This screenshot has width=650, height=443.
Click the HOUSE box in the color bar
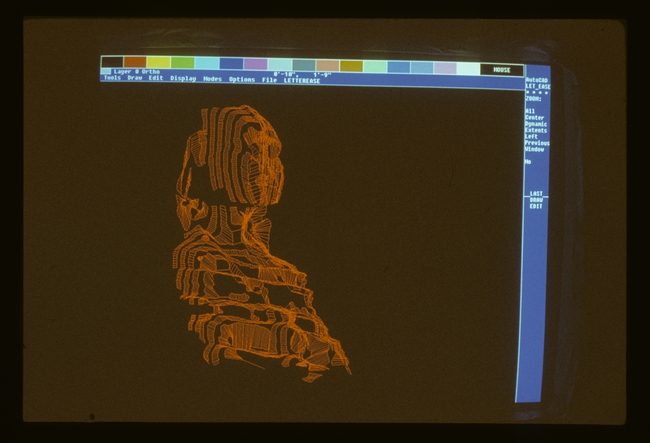pyautogui.click(x=501, y=70)
